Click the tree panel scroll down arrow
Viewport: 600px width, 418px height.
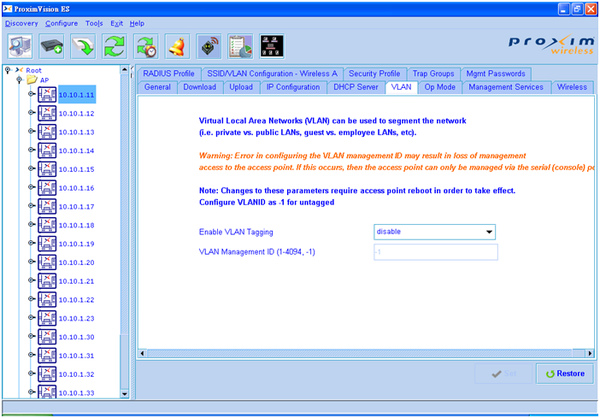[124, 394]
